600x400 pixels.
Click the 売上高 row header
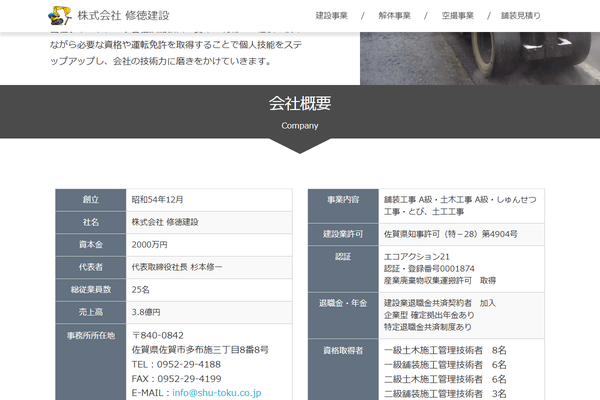pyautogui.click(x=91, y=312)
